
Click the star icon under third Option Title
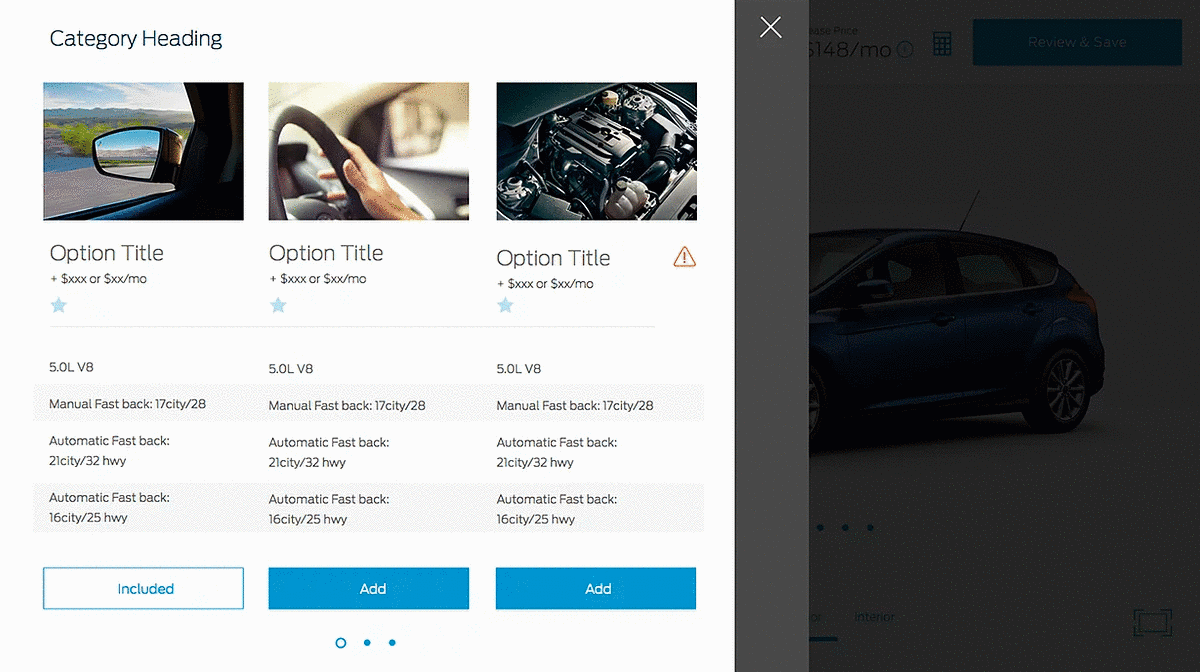click(506, 305)
